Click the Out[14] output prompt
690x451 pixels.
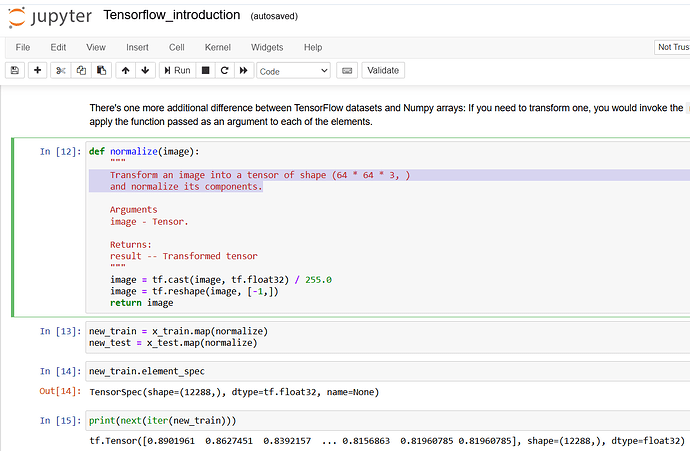tap(60, 391)
